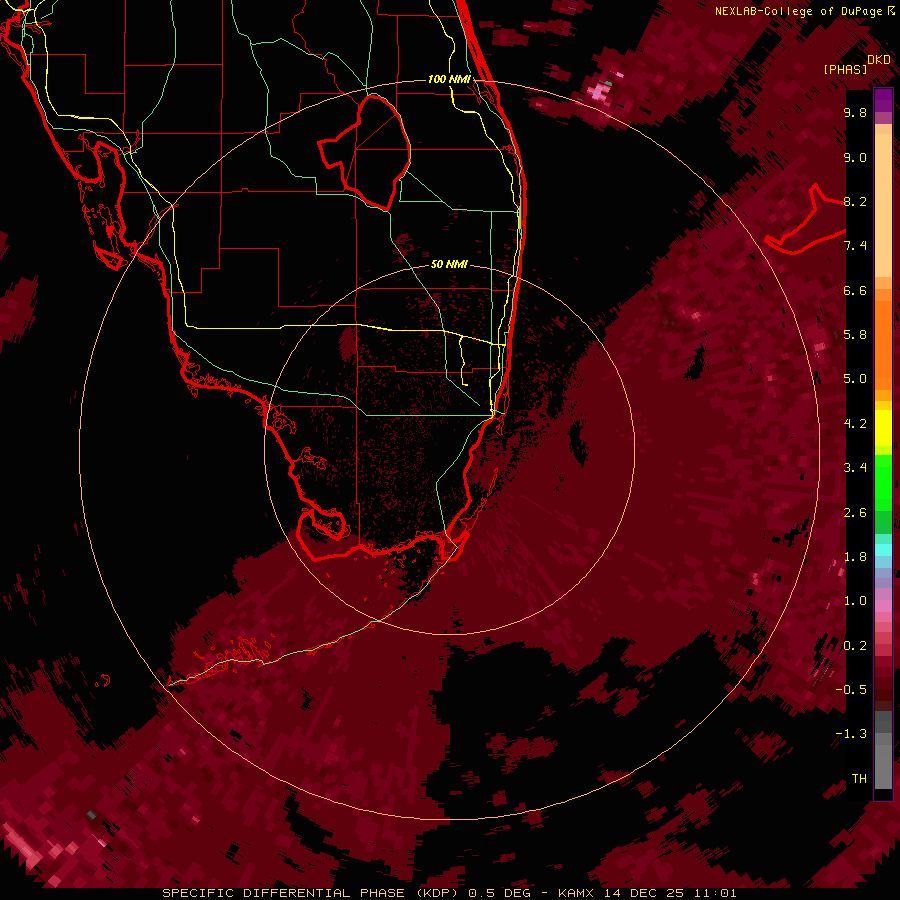The image size is (900, 900).
Task: Click the SPECIFIC DIFFERENTIAL PHASE (KDP) caption text
Action: pyautogui.click(x=313, y=893)
